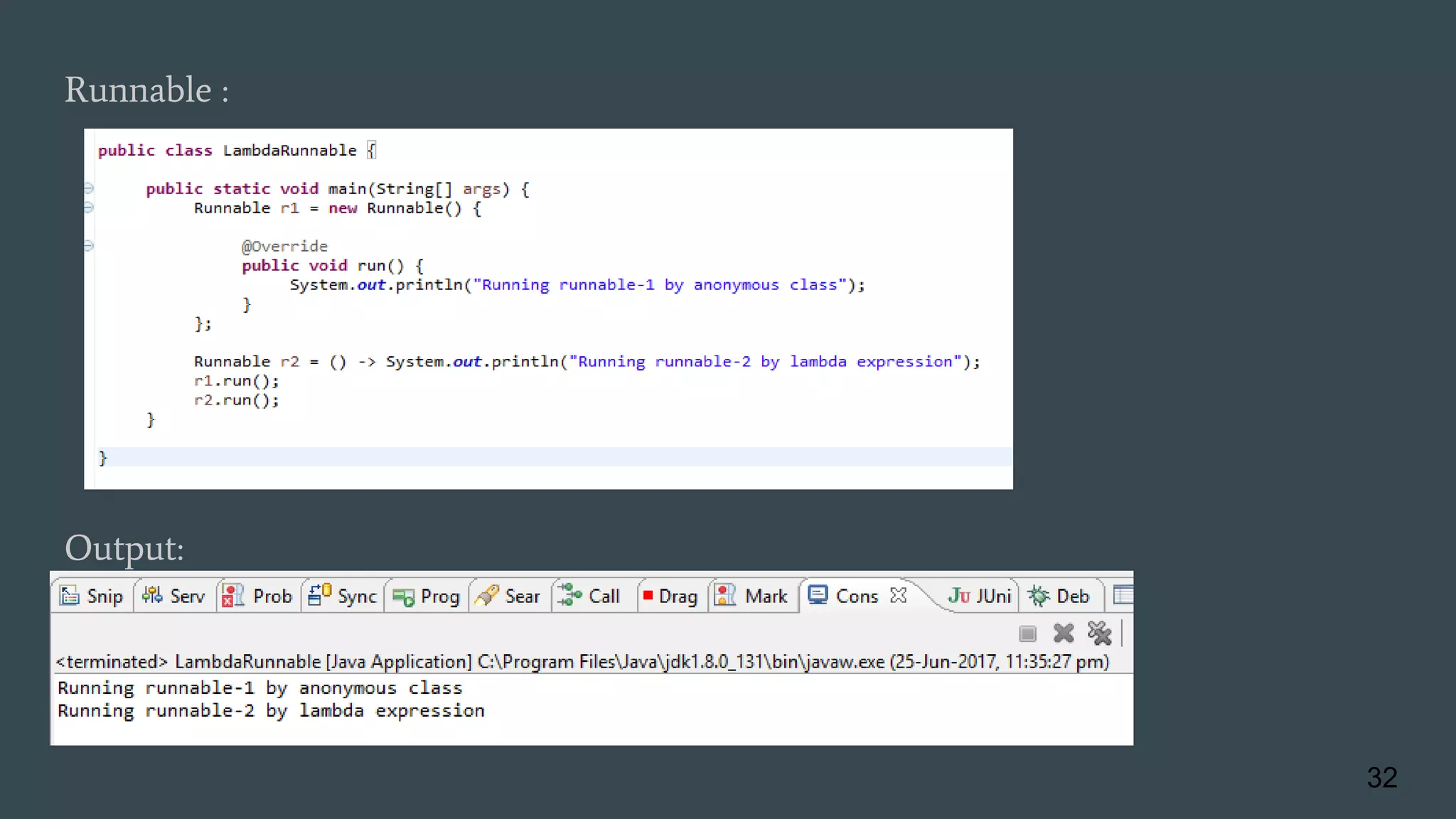1456x819 pixels.
Task: Click the Terminate square icon in console toolbar
Action: [1027, 633]
